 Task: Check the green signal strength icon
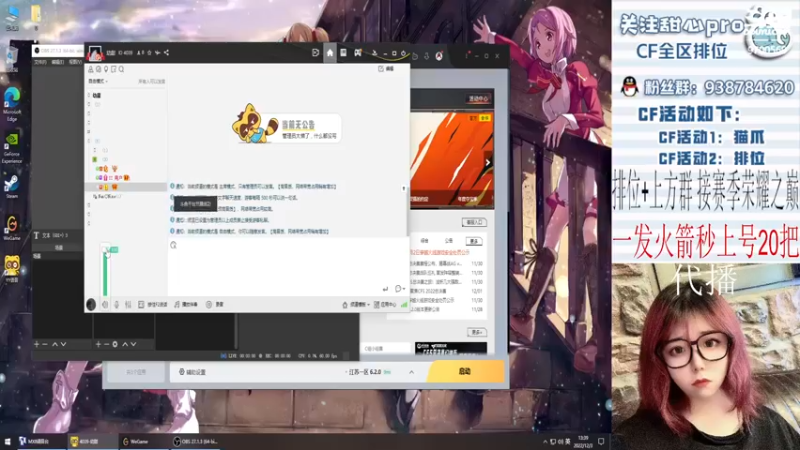(404, 305)
